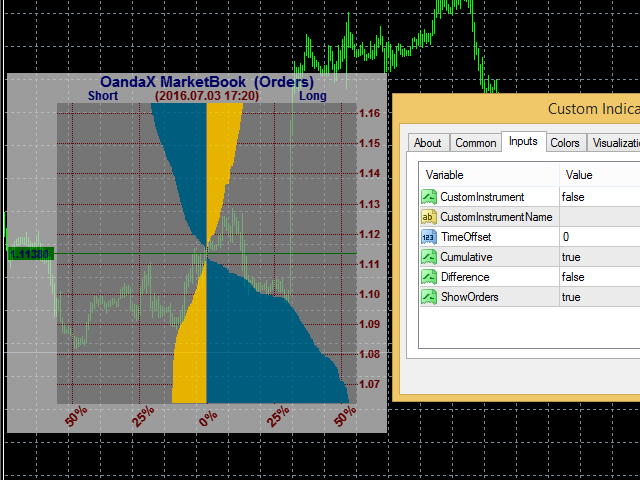Click the 0% axis label

(208, 418)
